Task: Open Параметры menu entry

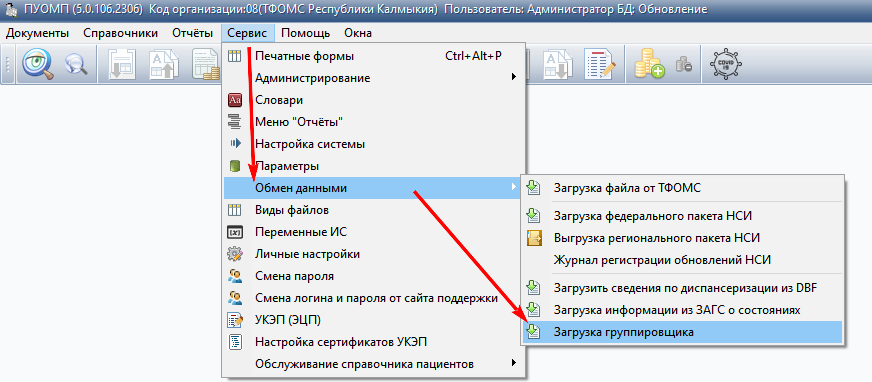Action: click(x=374, y=166)
